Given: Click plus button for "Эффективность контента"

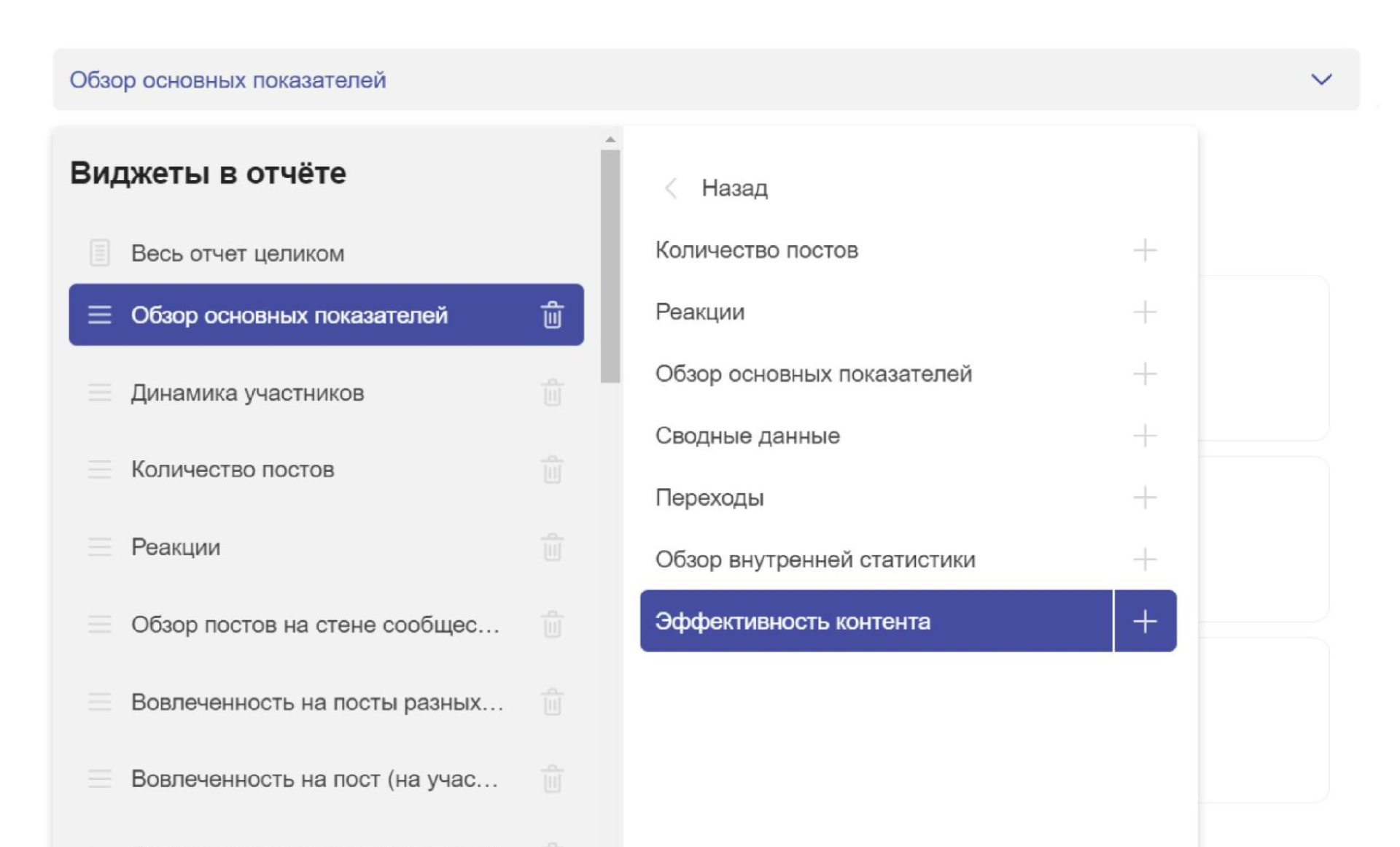Looking at the screenshot, I should (x=1144, y=622).
